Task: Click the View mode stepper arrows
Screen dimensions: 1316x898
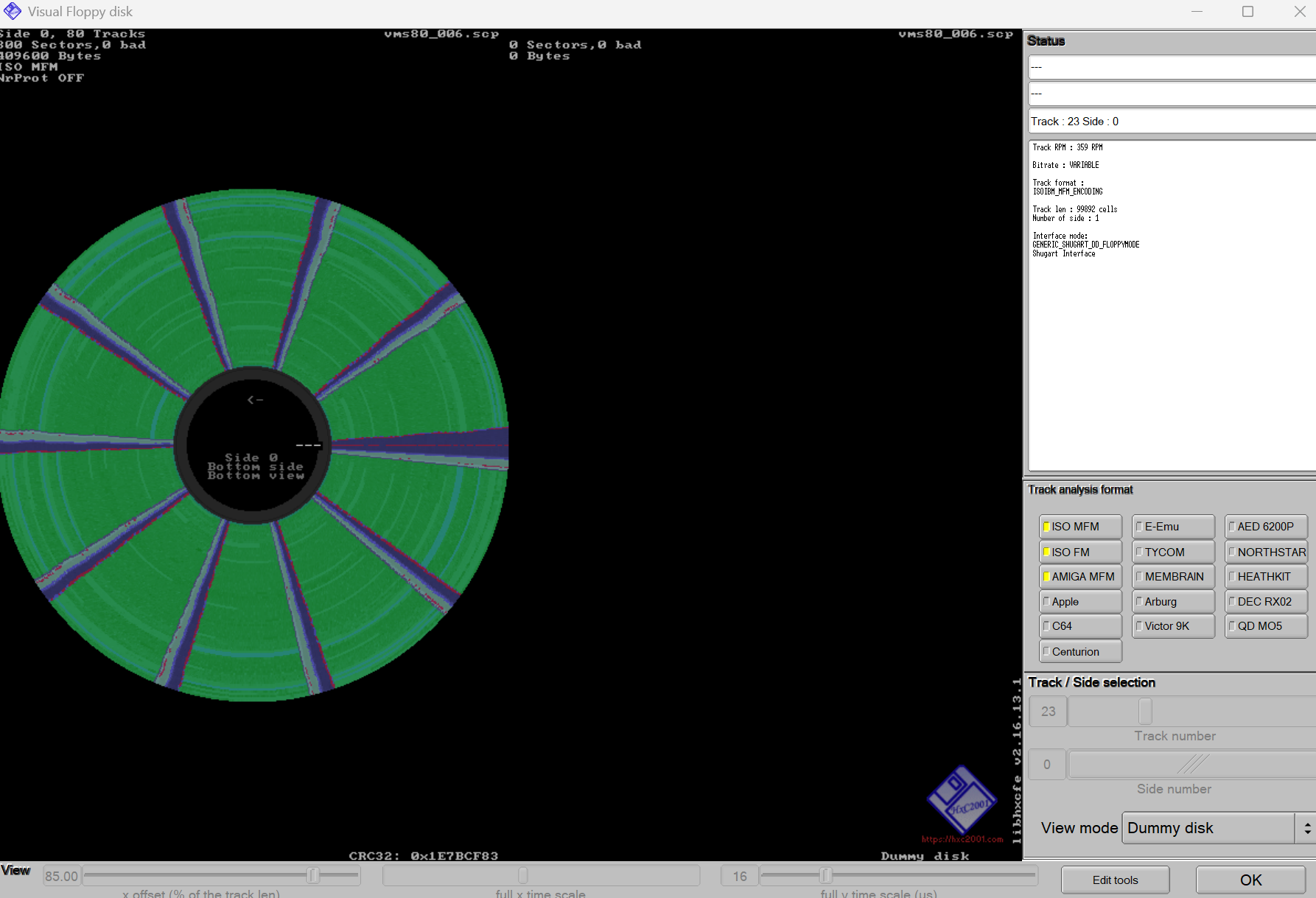Action: (x=1307, y=828)
